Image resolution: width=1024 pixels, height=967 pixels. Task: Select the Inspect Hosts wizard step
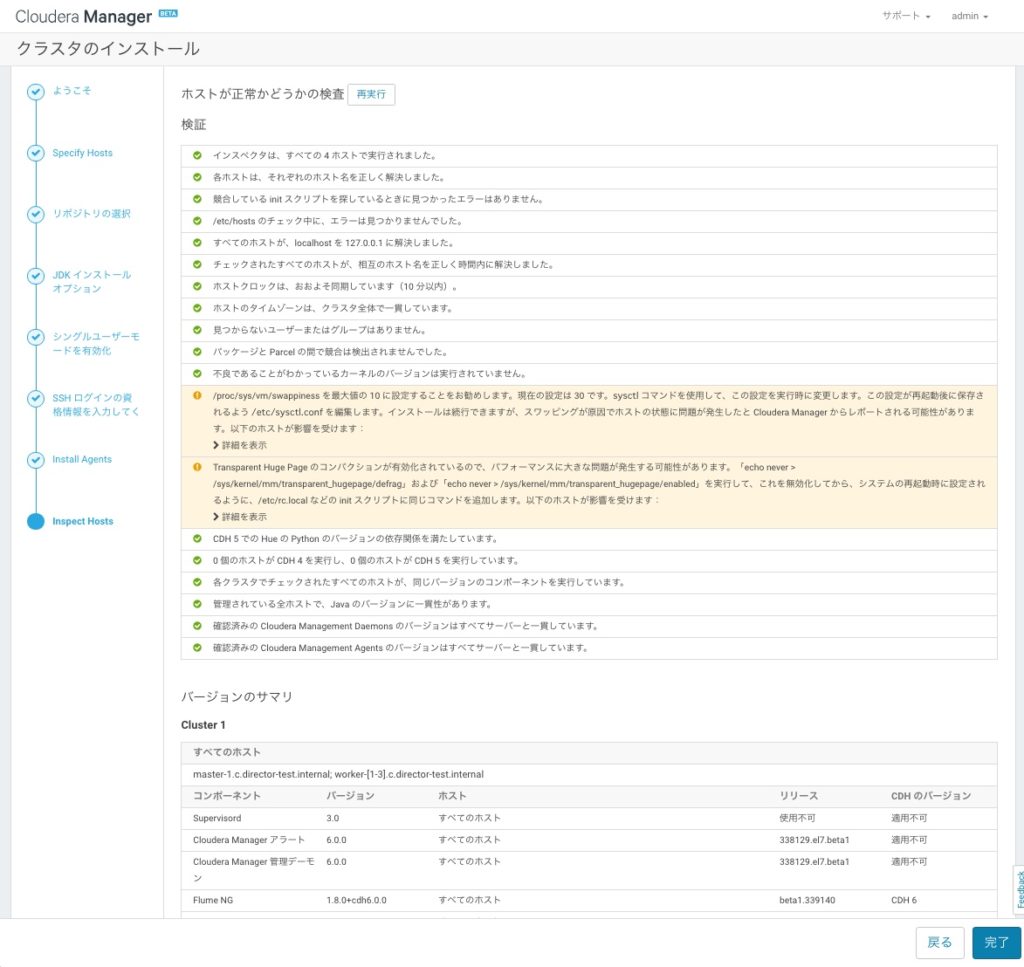coord(82,521)
